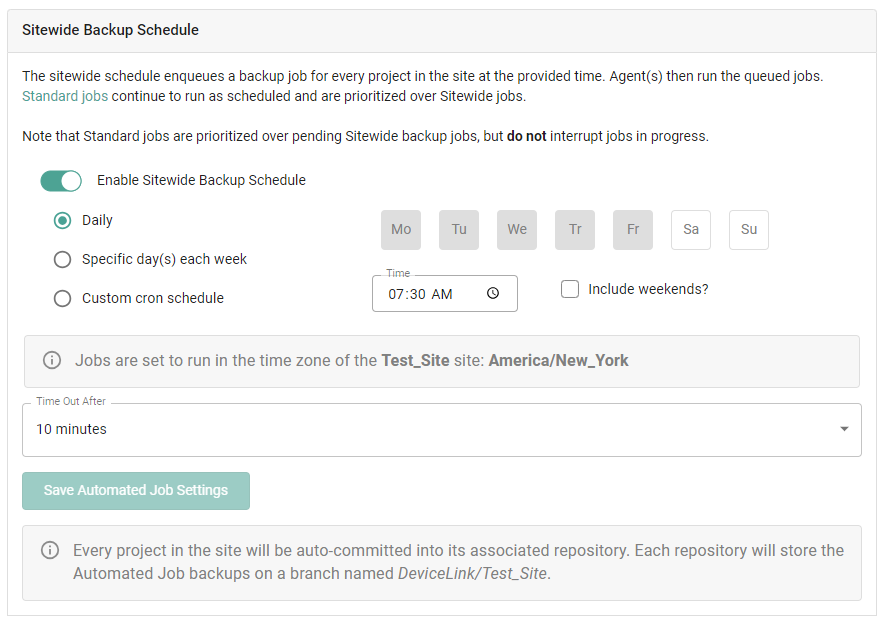Select the Tu day button
886x626 pixels.
coord(459,229)
